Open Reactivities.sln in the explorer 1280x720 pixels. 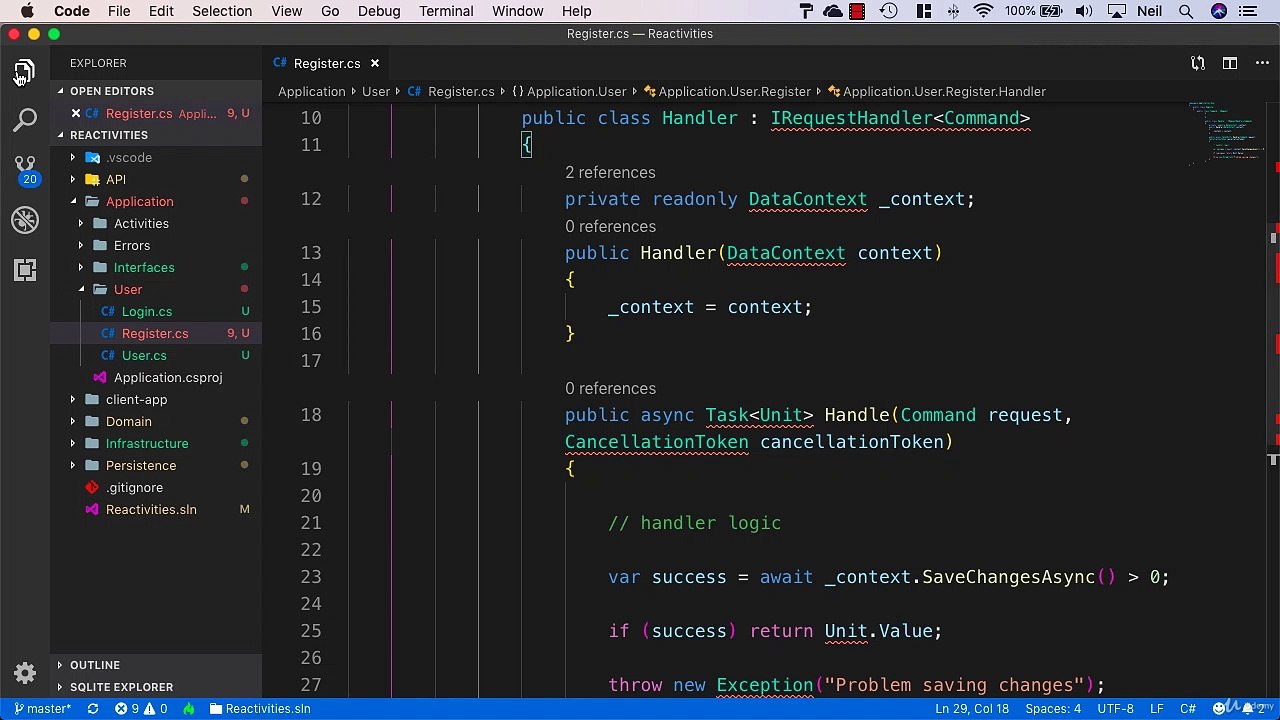(151, 509)
